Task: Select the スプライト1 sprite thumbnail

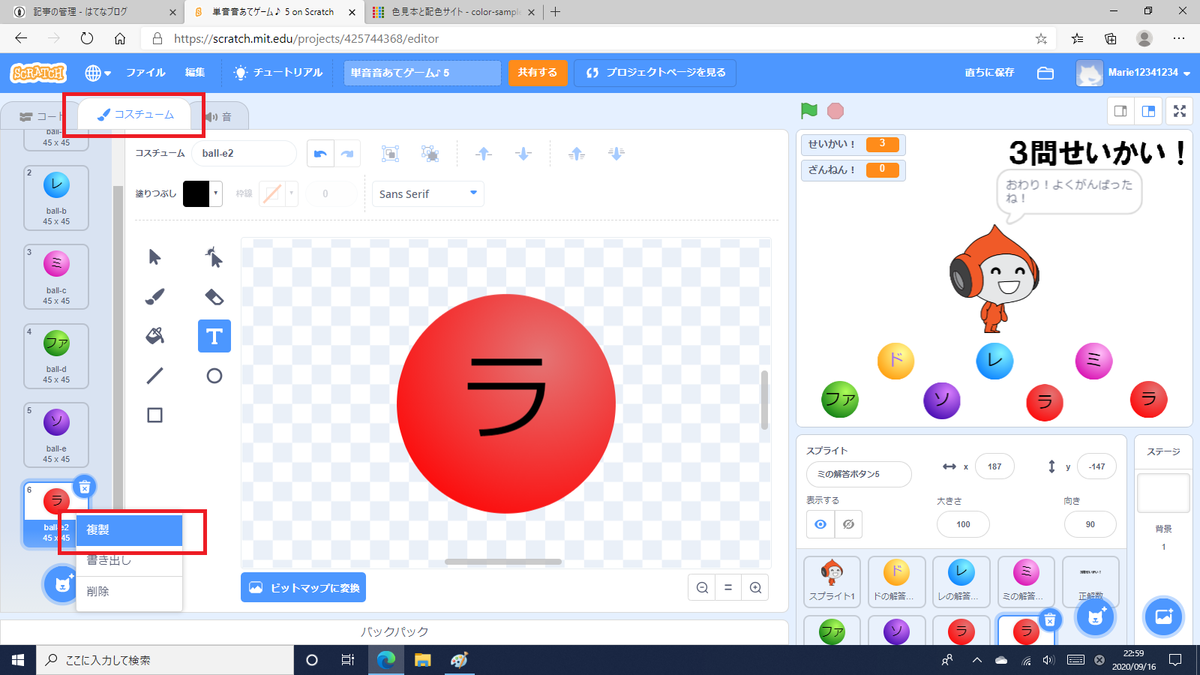Action: [x=832, y=581]
